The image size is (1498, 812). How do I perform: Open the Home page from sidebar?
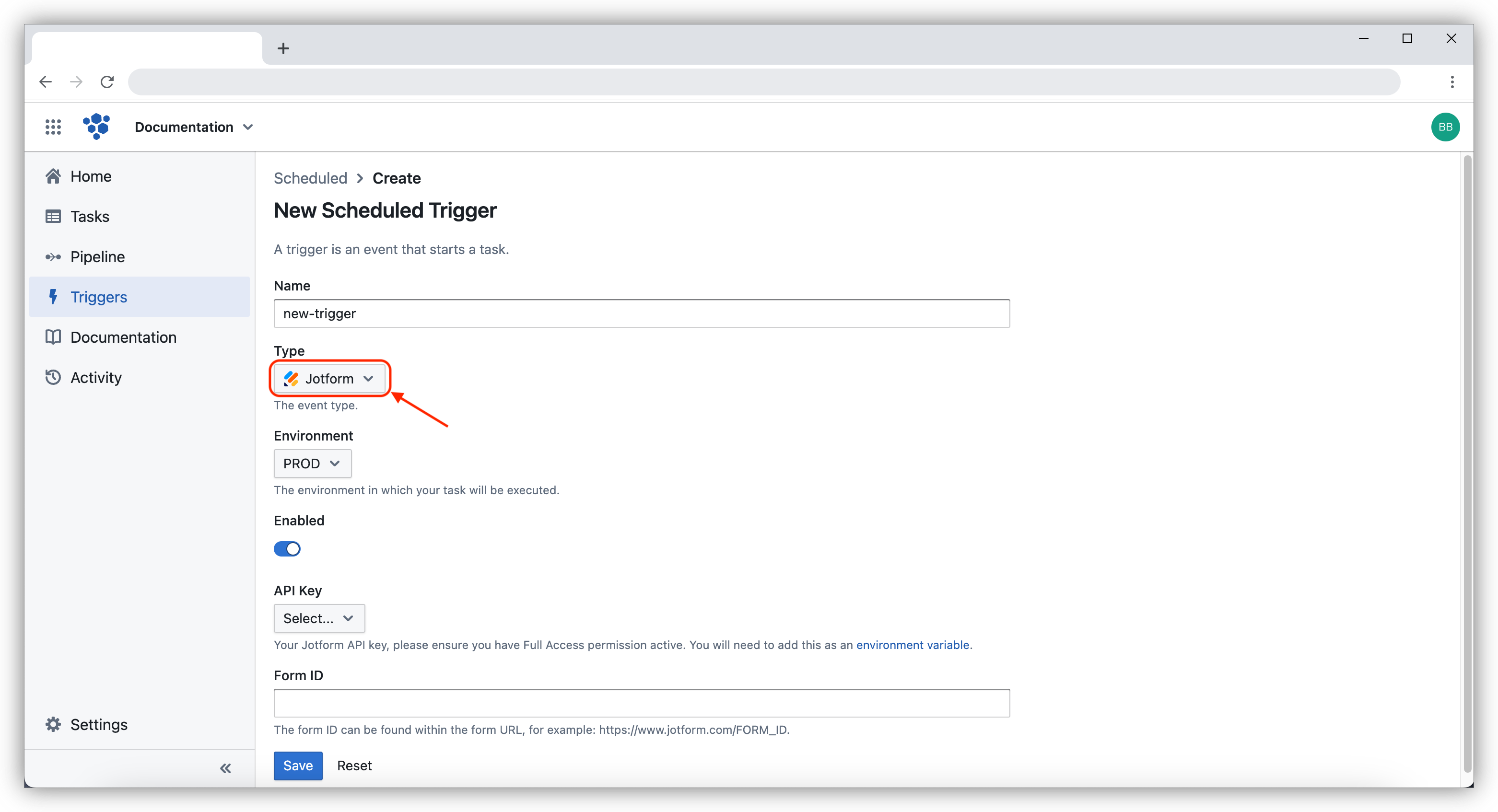[x=90, y=175]
